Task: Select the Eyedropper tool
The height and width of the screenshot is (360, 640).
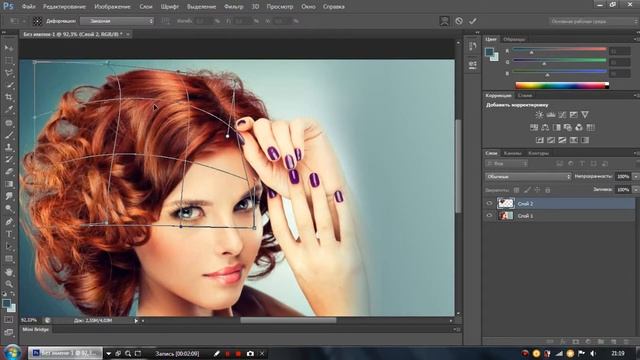Action: pyautogui.click(x=9, y=110)
